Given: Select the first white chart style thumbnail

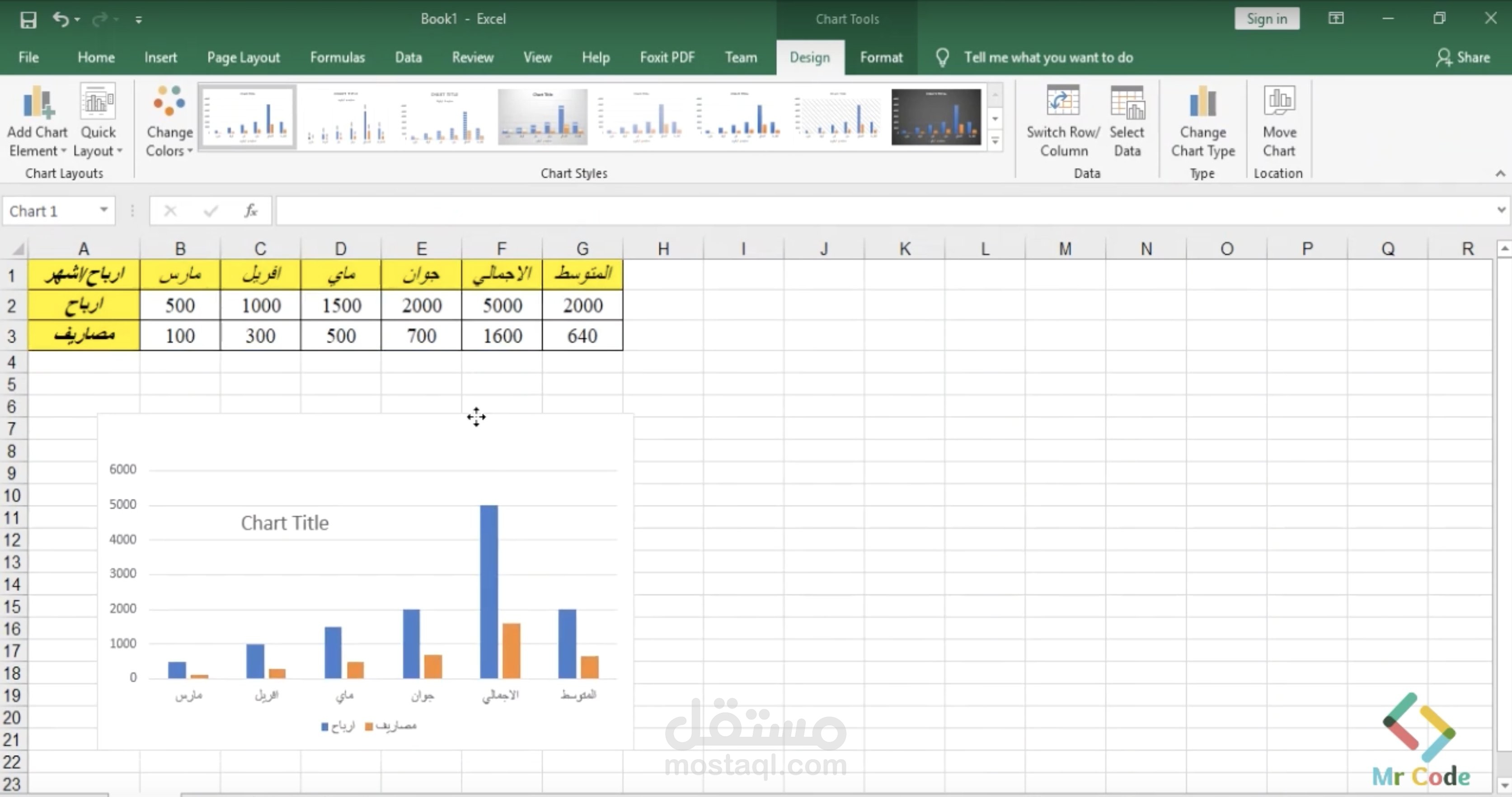Looking at the screenshot, I should pyautogui.click(x=247, y=117).
